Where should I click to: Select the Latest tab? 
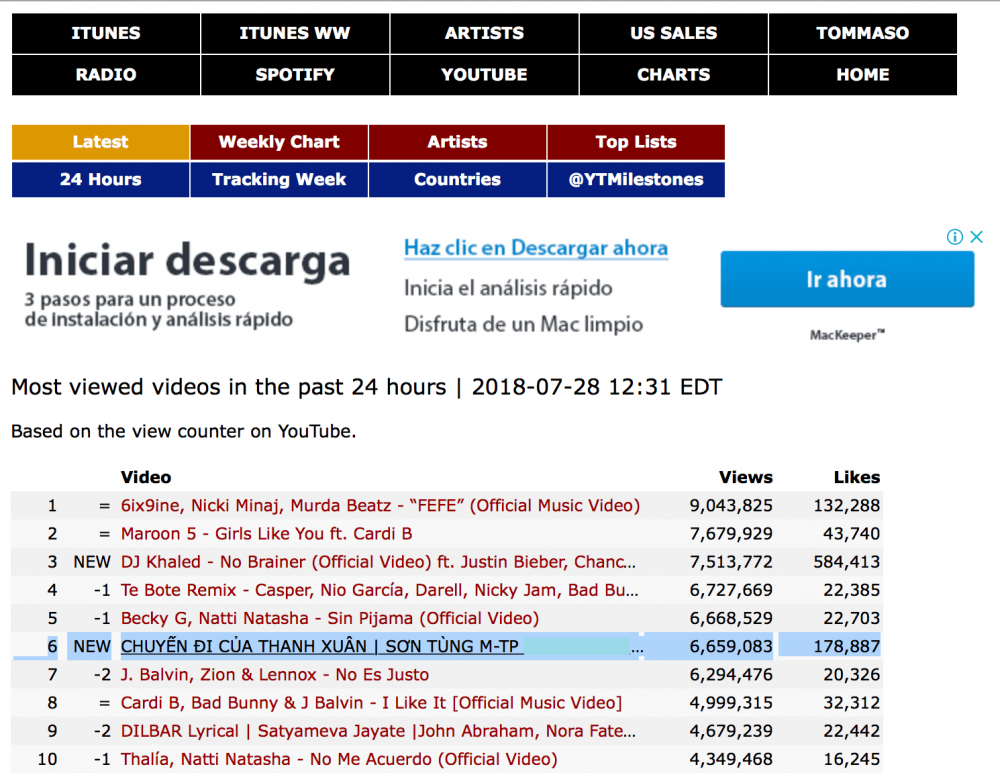coord(100,142)
